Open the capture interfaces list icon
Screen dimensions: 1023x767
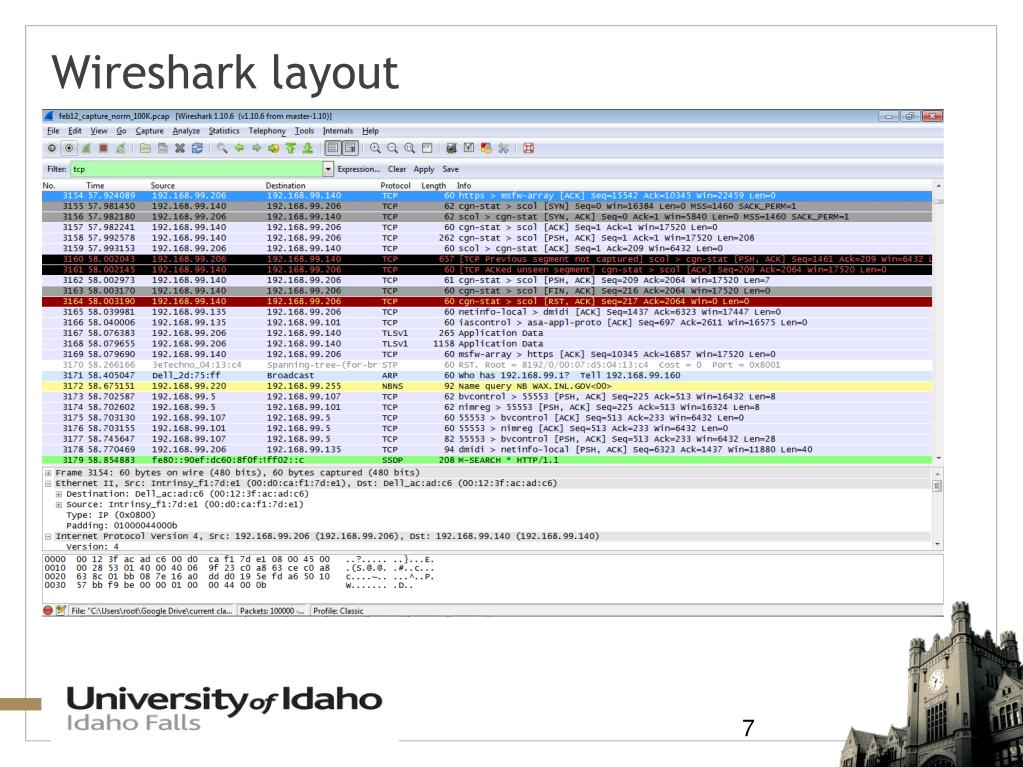52,148
